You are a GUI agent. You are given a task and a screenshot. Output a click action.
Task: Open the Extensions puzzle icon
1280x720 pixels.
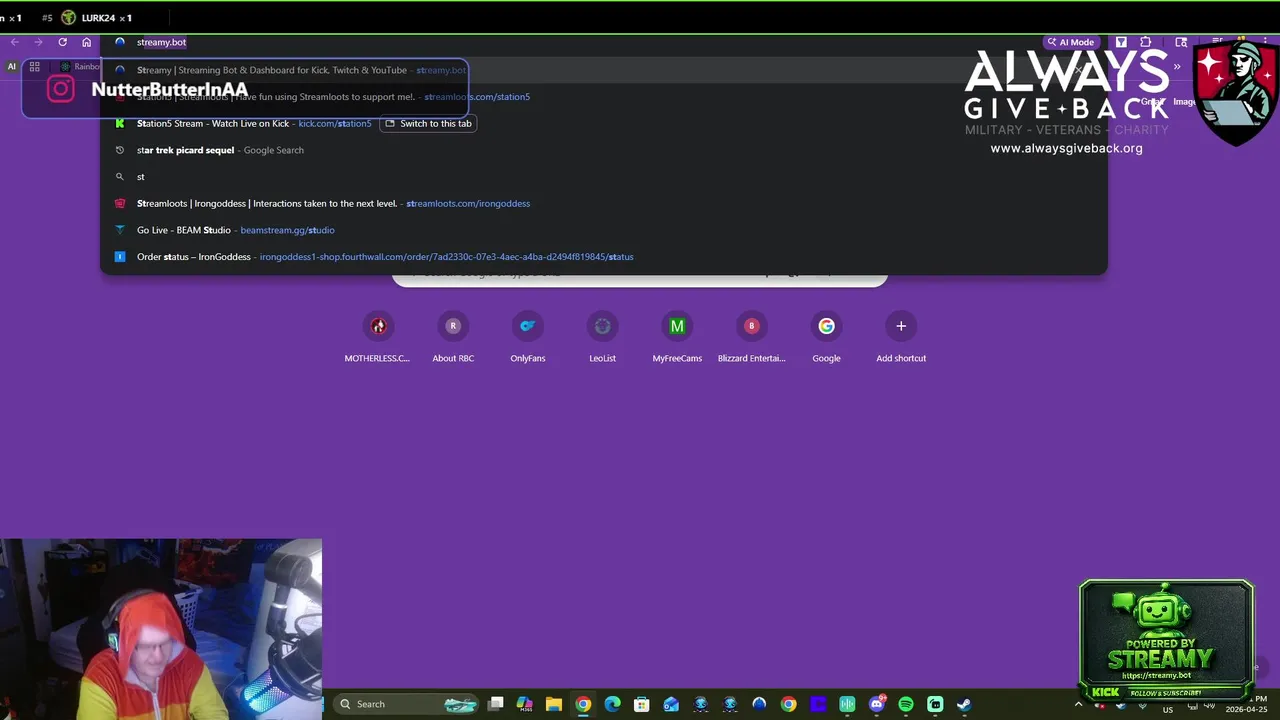pos(1146,42)
